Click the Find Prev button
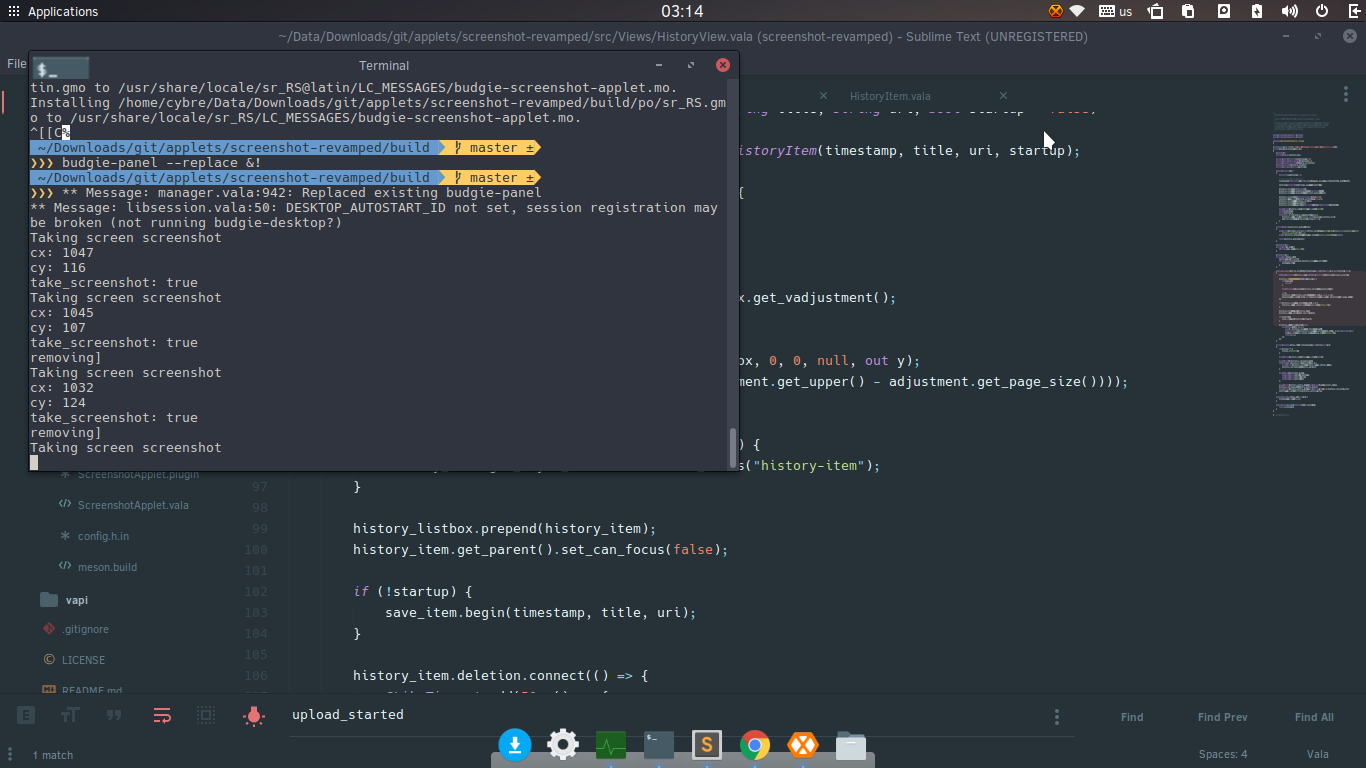The height and width of the screenshot is (768, 1366). click(1222, 717)
